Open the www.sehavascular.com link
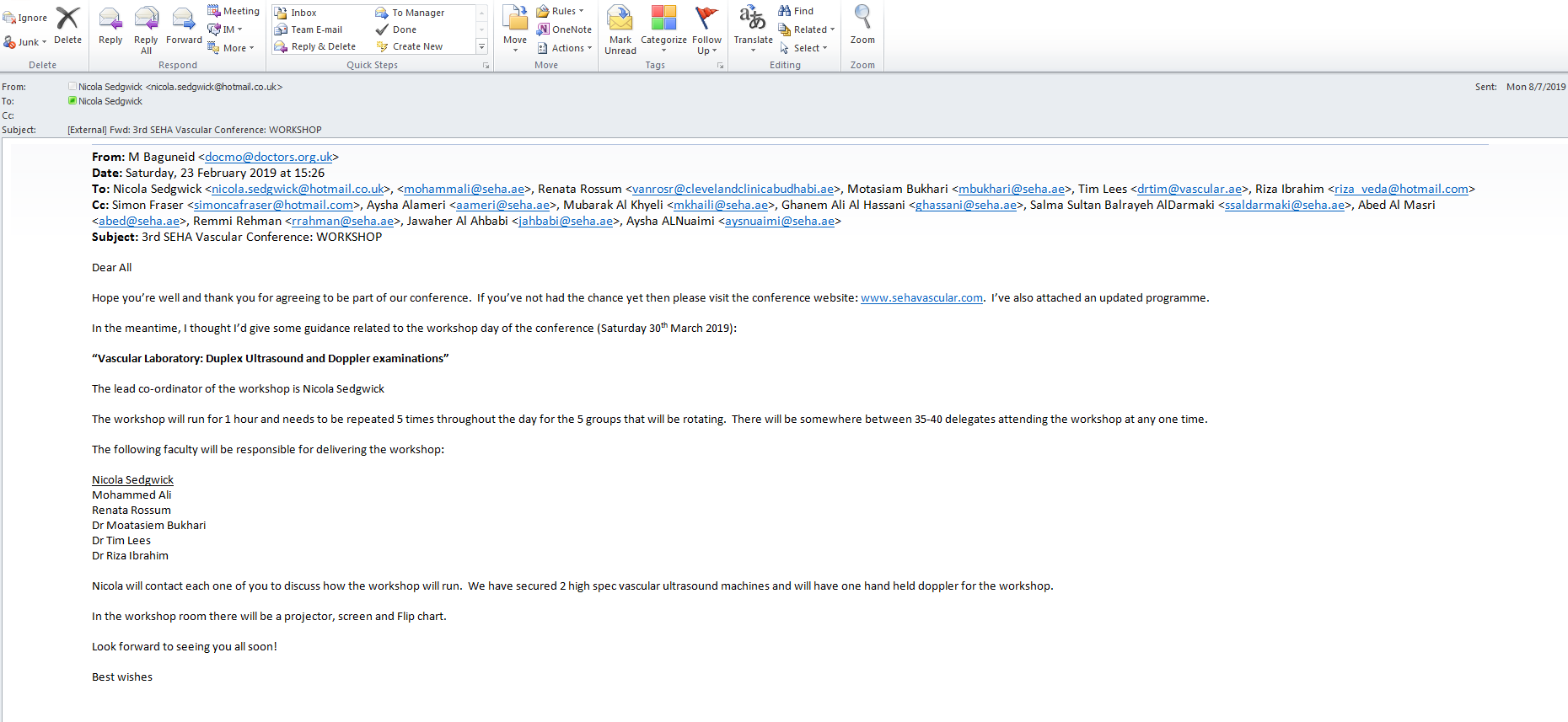This screenshot has width=1568, height=722. click(921, 298)
